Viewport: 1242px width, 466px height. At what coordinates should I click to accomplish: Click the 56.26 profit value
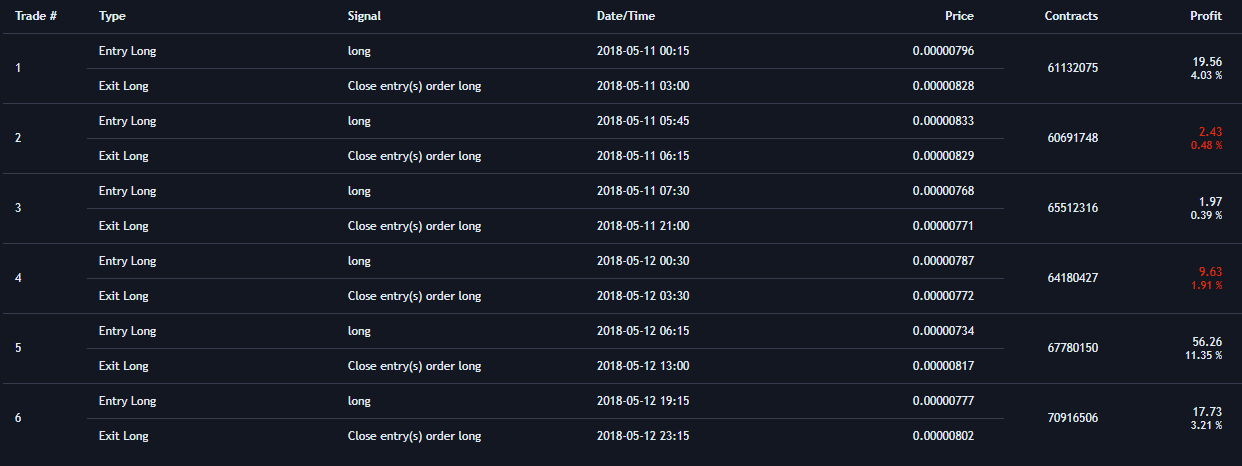1207,341
